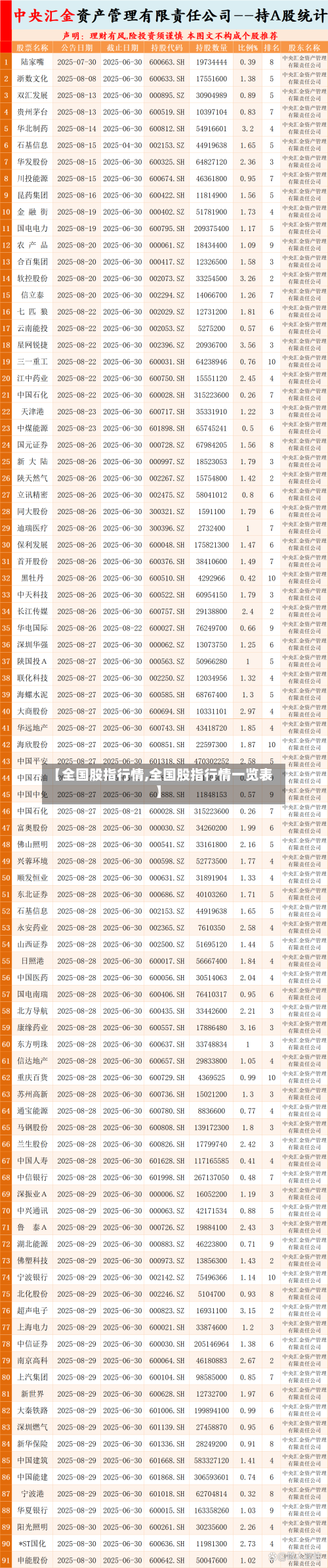Select the stock name 陆家嘴

32,62
